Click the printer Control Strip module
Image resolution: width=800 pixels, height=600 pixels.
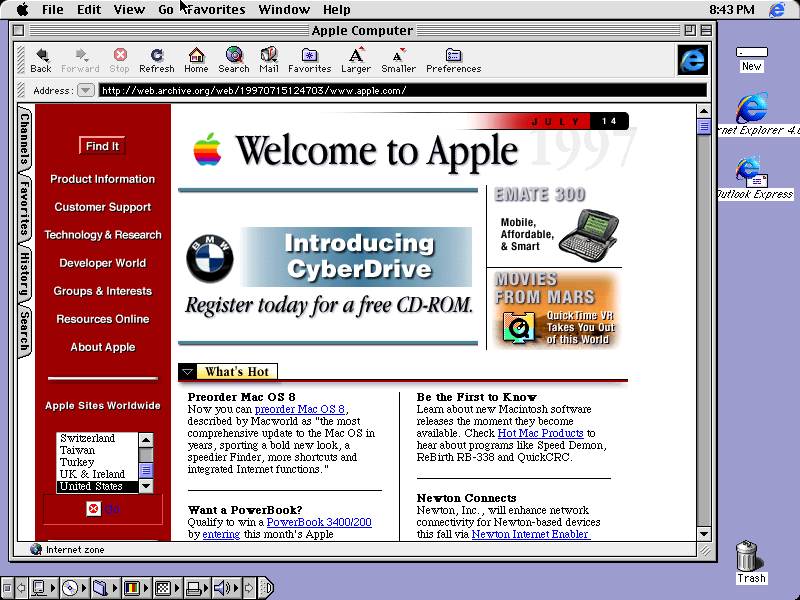click(x=196, y=588)
